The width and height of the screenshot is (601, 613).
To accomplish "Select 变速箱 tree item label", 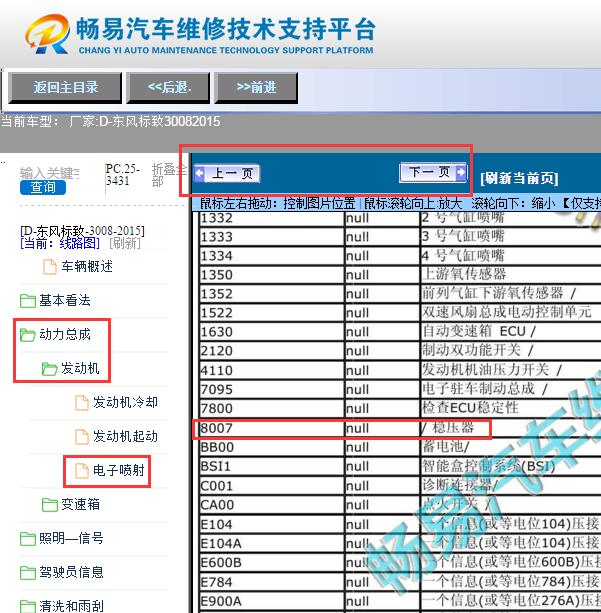I will tap(80, 505).
